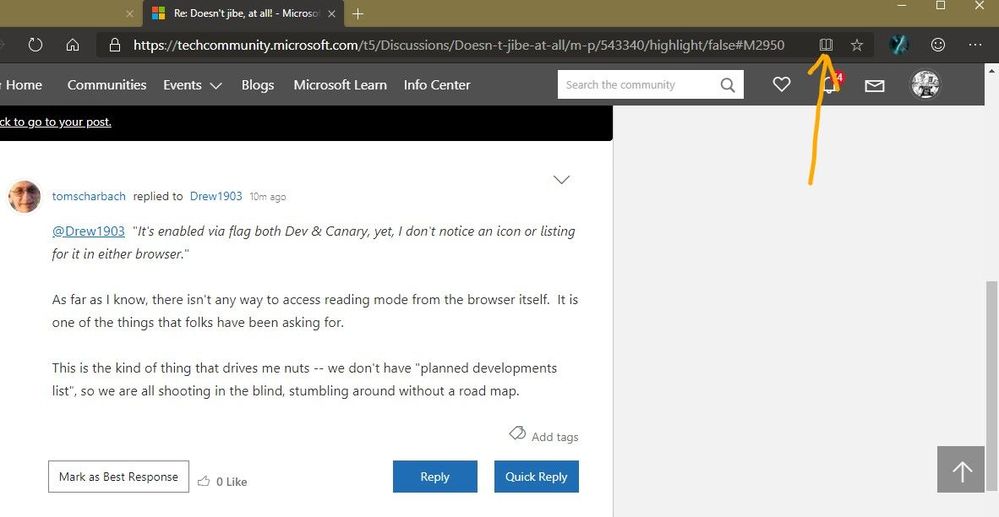The image size is (999, 517).
Task: Go to browser home page
Action: (x=73, y=45)
